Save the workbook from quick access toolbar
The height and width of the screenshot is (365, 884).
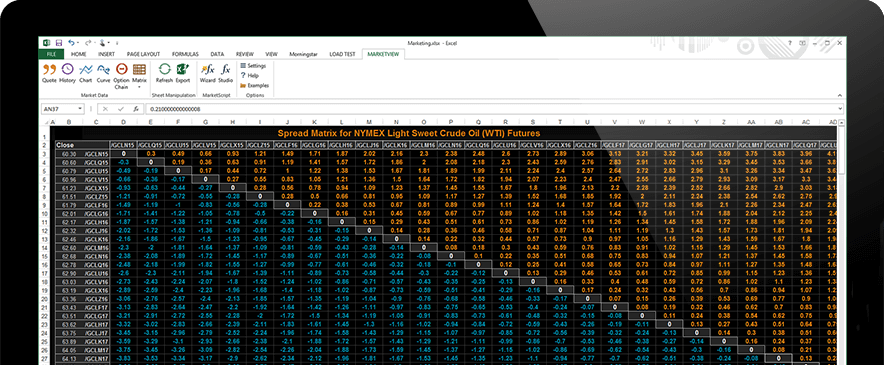58,42
